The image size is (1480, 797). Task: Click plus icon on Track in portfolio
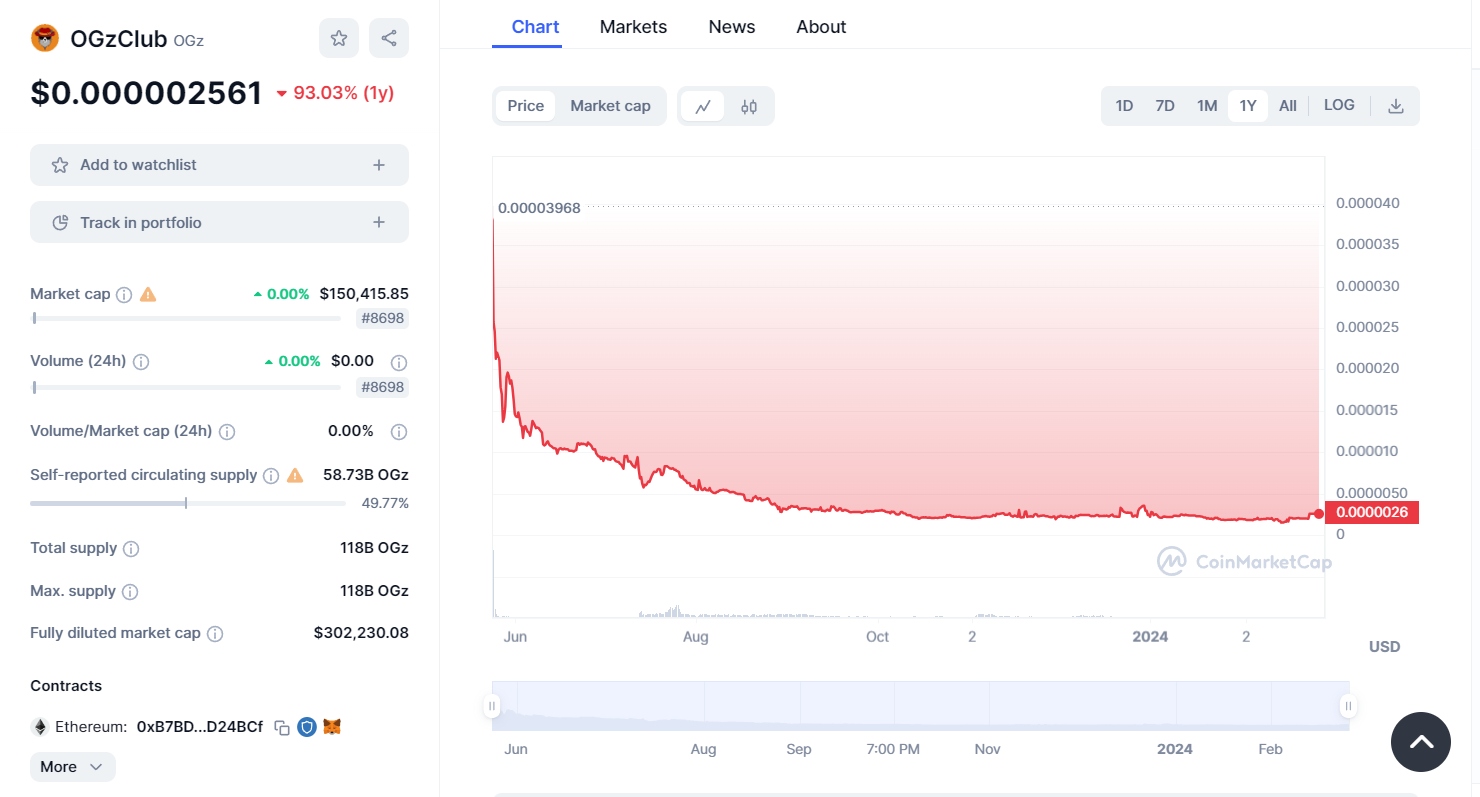(379, 223)
